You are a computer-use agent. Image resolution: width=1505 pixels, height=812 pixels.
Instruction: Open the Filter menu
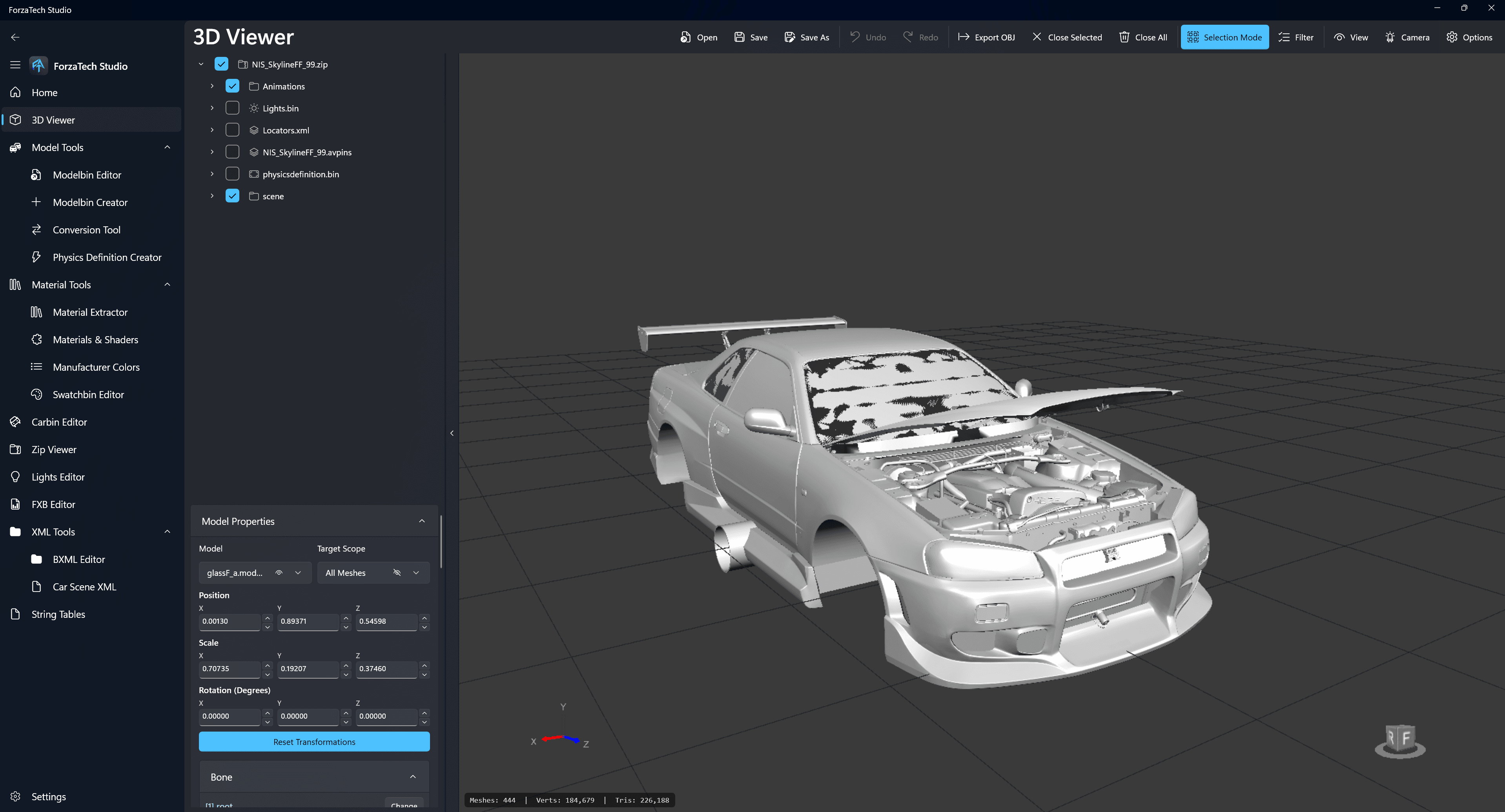click(x=1296, y=37)
